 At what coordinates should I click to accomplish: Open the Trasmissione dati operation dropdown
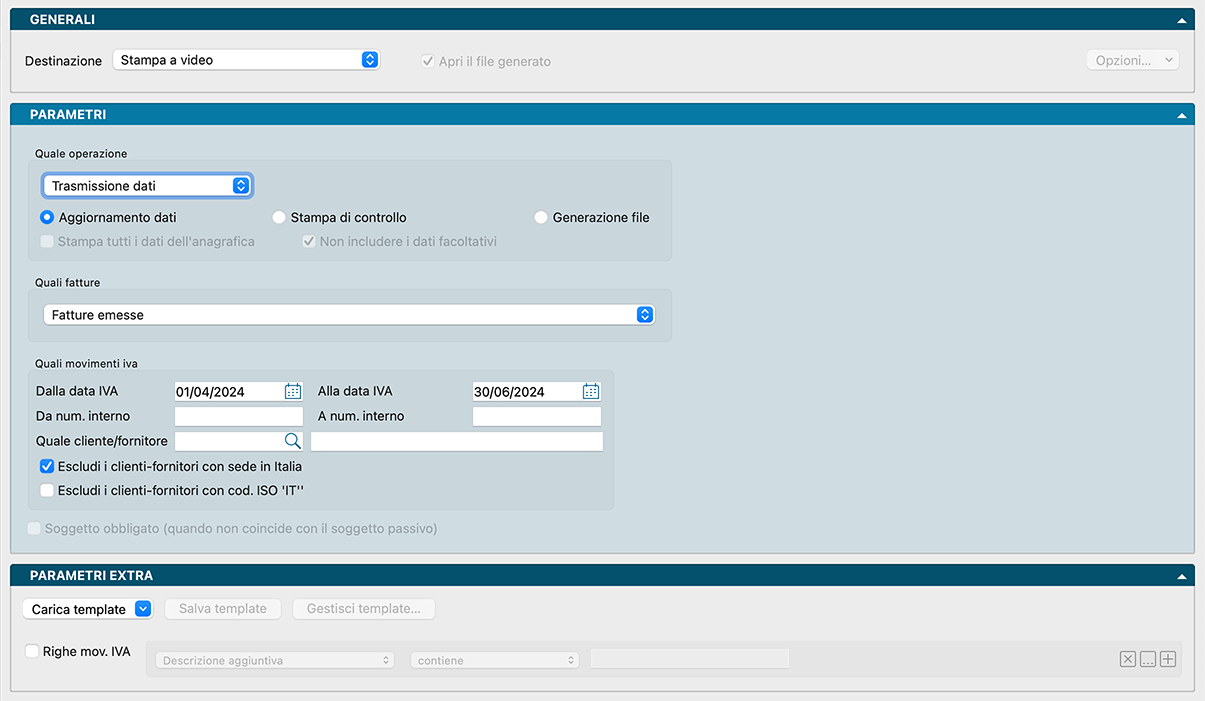pyautogui.click(x=147, y=186)
